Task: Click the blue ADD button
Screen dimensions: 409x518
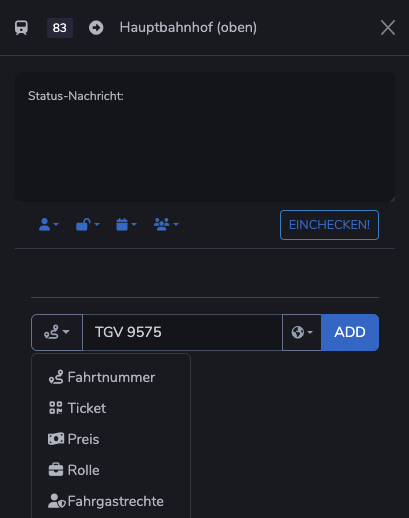Action: point(350,332)
